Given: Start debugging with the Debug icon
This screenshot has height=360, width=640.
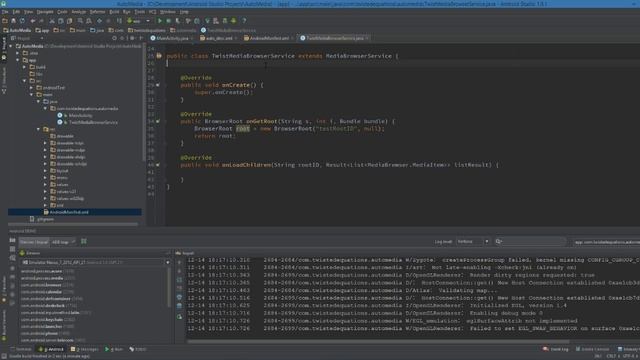Looking at the screenshot, I should click(x=169, y=21).
